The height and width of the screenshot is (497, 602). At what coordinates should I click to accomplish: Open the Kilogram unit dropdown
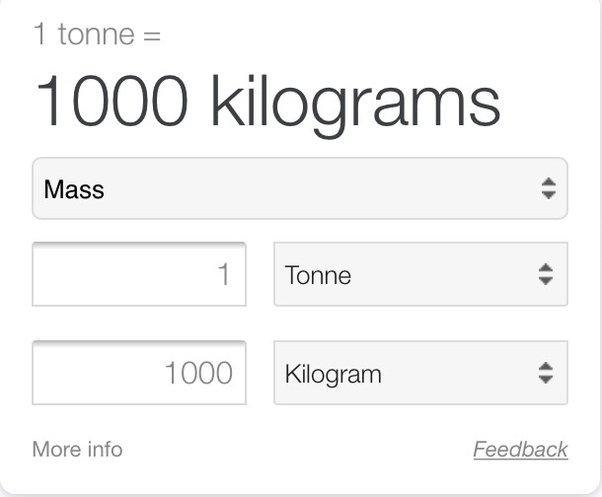(x=421, y=373)
